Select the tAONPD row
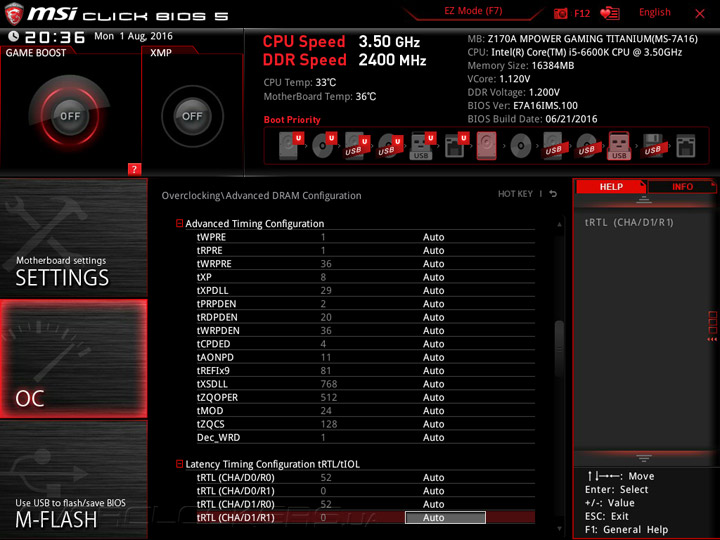Image resolution: width=720 pixels, height=540 pixels. click(366, 357)
